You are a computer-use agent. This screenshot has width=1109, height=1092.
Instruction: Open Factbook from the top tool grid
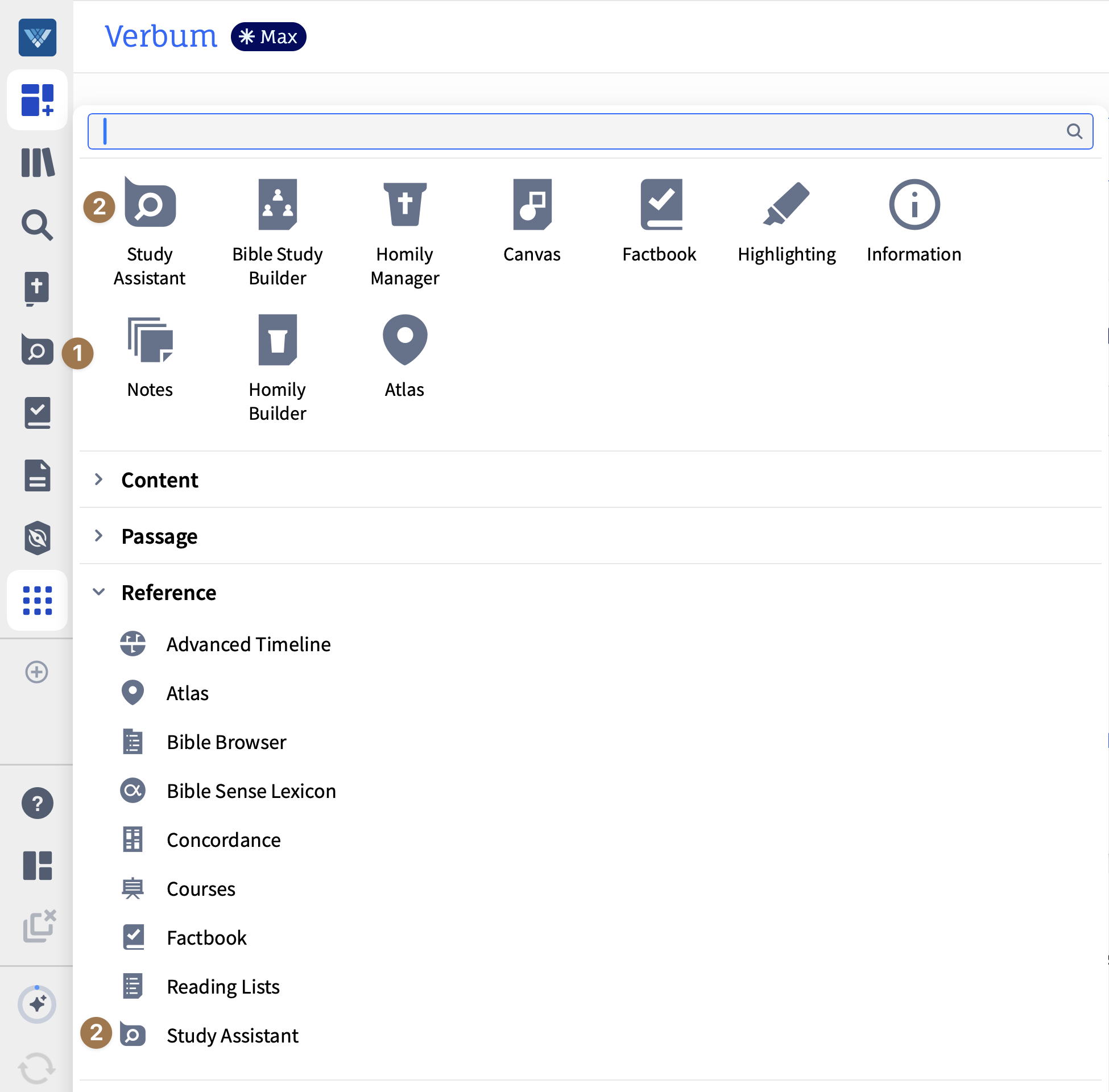pos(660,221)
